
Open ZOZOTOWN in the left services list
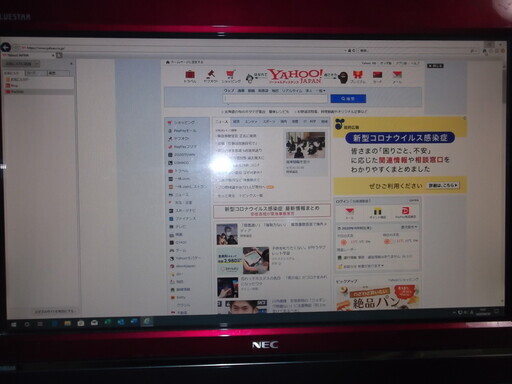click(182, 155)
